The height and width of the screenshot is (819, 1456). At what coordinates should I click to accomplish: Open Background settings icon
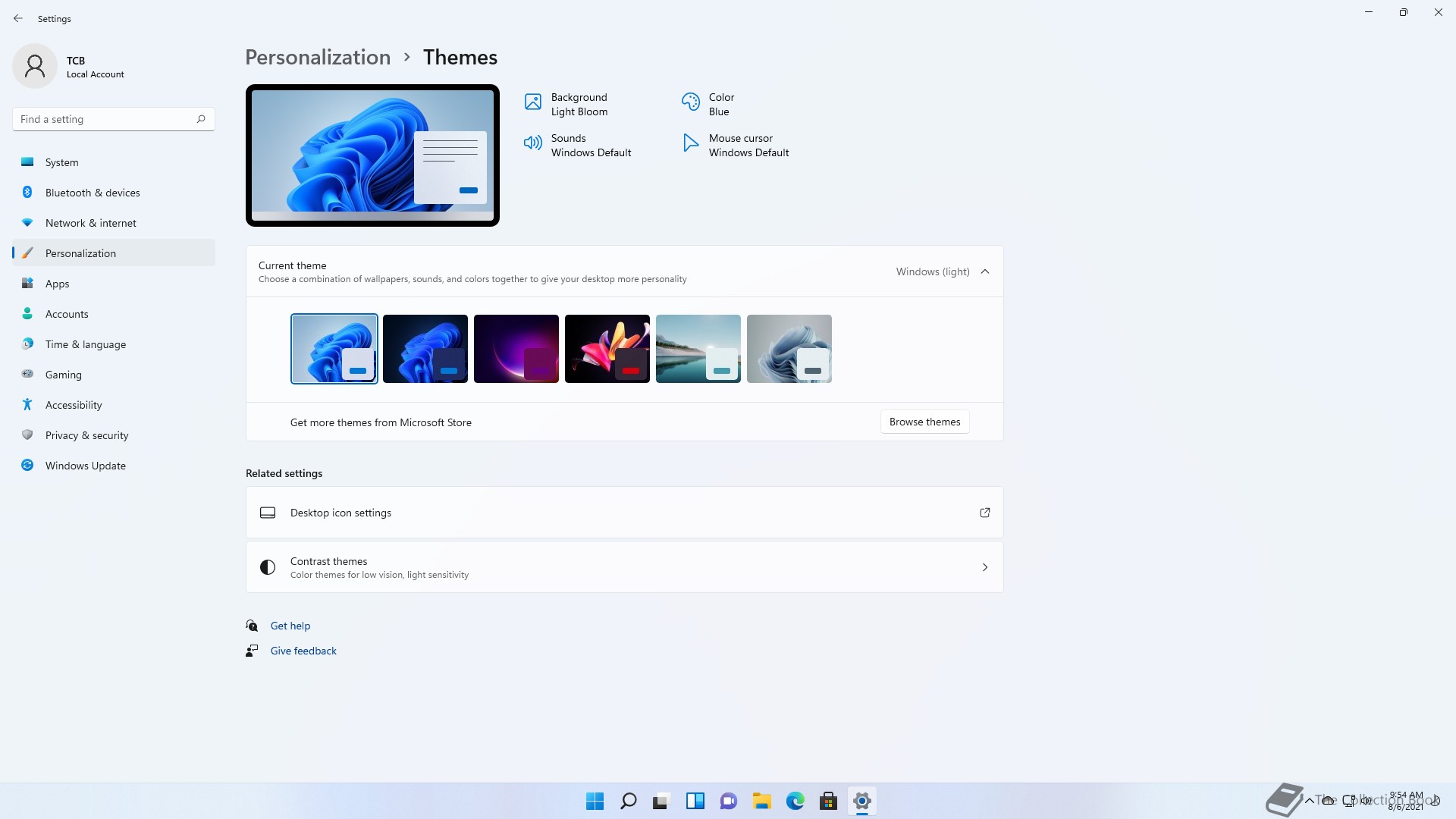[533, 102]
